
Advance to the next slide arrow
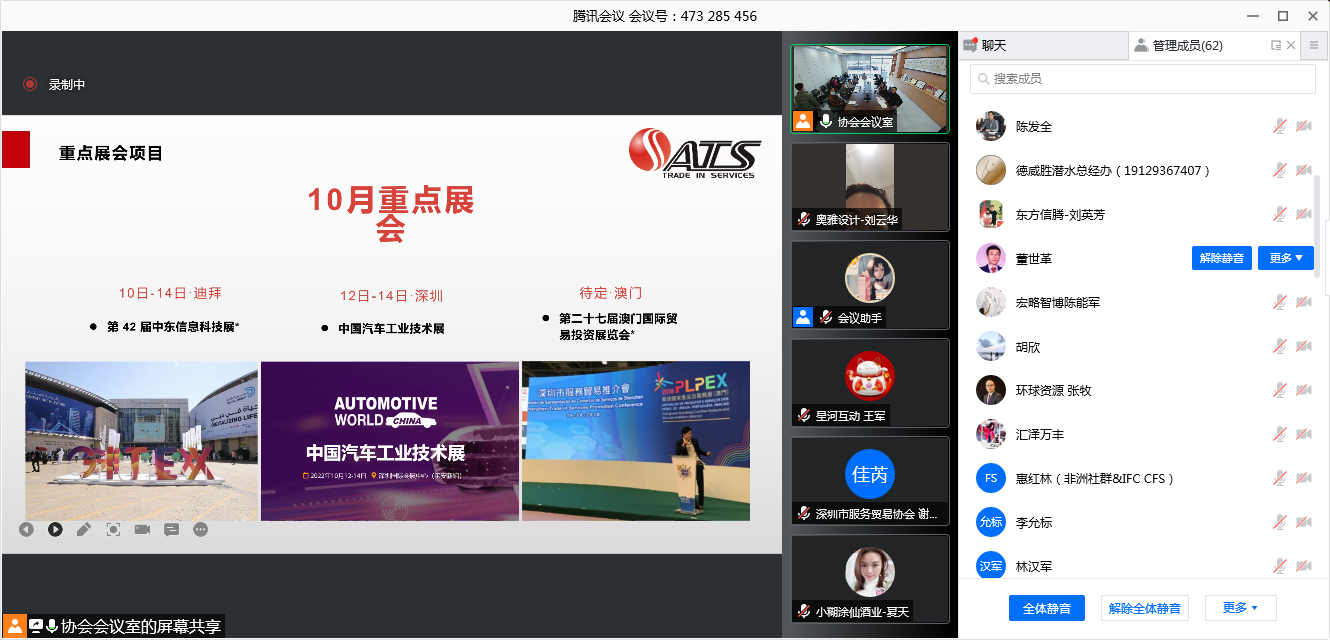(x=55, y=529)
